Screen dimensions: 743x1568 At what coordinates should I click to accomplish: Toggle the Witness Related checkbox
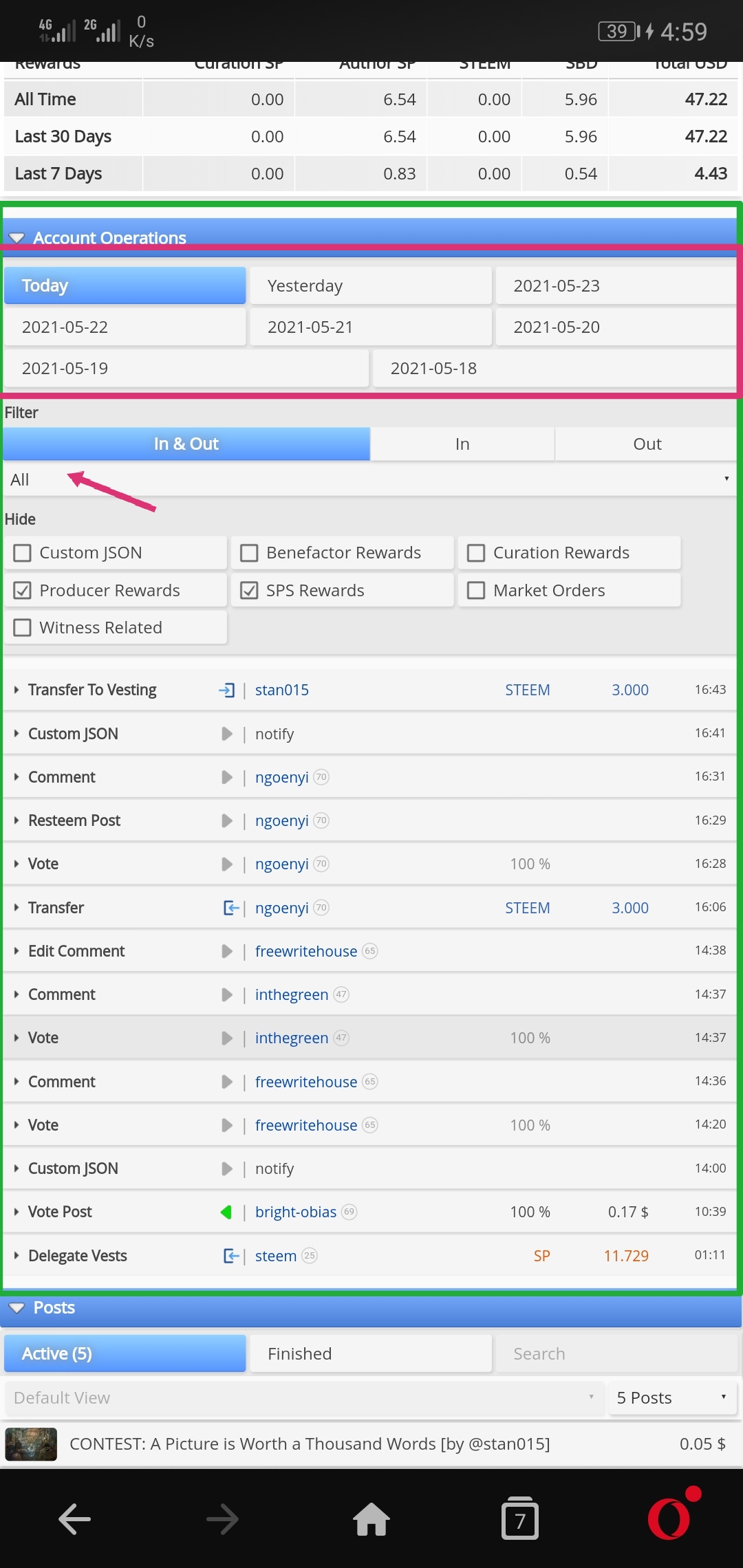tap(23, 628)
